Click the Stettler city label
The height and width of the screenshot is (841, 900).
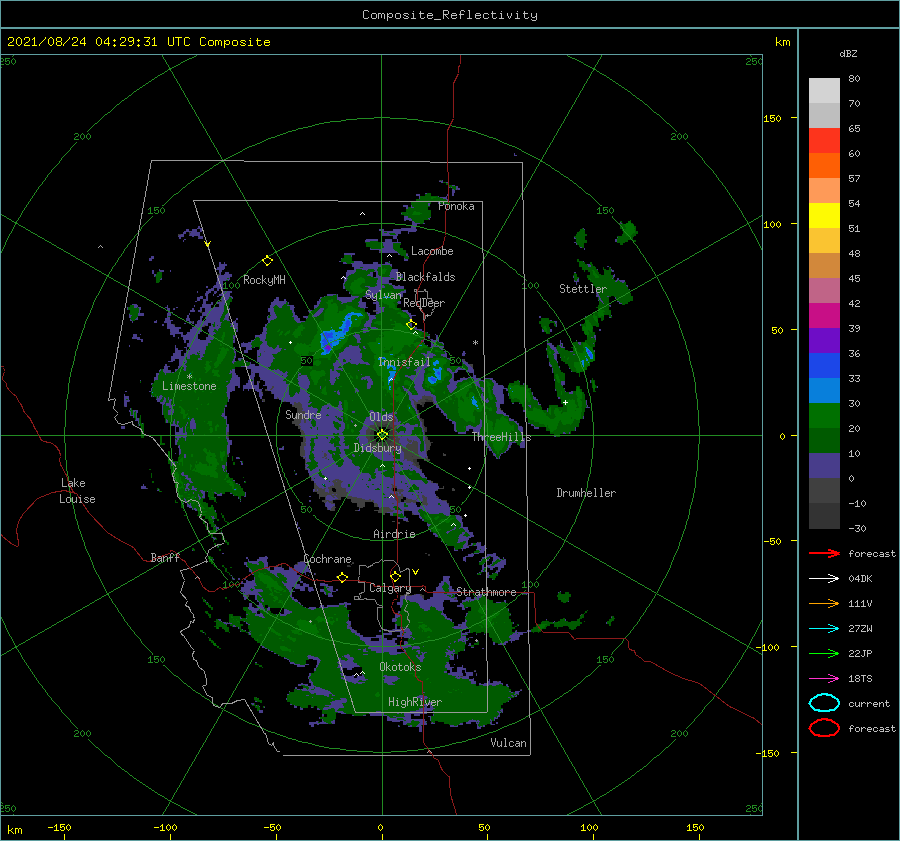(583, 289)
